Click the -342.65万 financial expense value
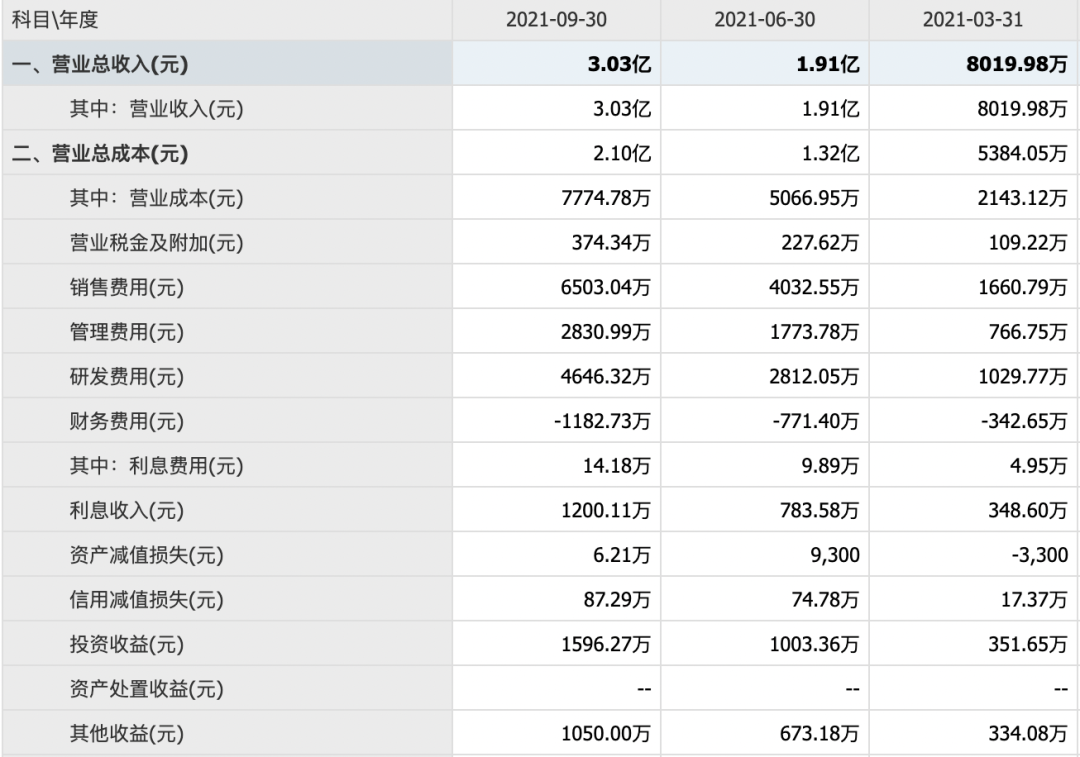The width and height of the screenshot is (1080, 757). [1024, 421]
